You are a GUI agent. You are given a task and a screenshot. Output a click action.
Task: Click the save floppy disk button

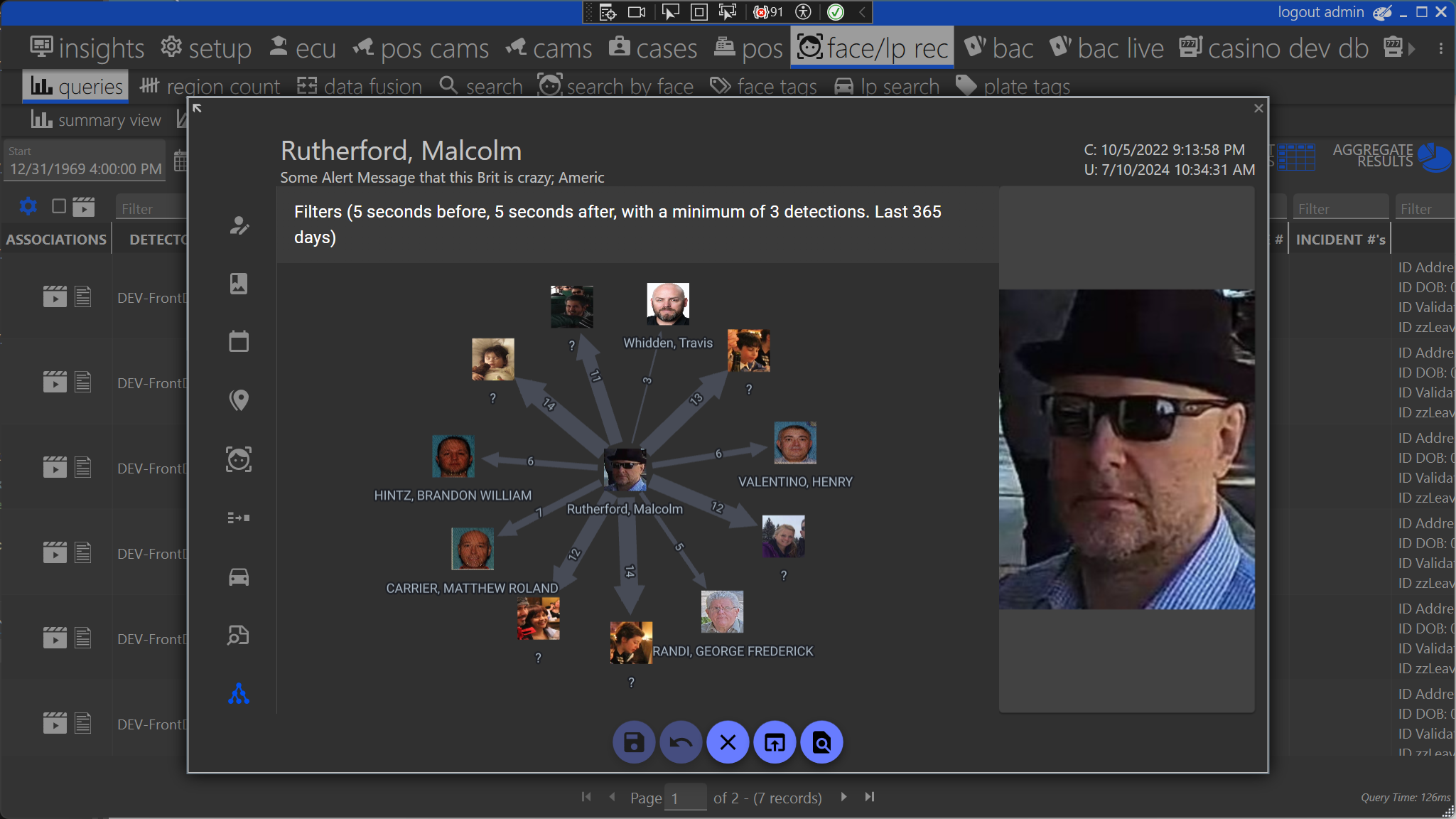pos(633,743)
